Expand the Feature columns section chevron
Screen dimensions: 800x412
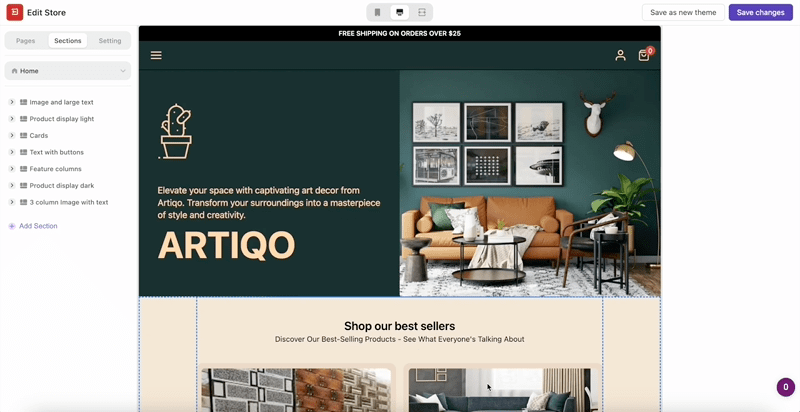coord(12,169)
